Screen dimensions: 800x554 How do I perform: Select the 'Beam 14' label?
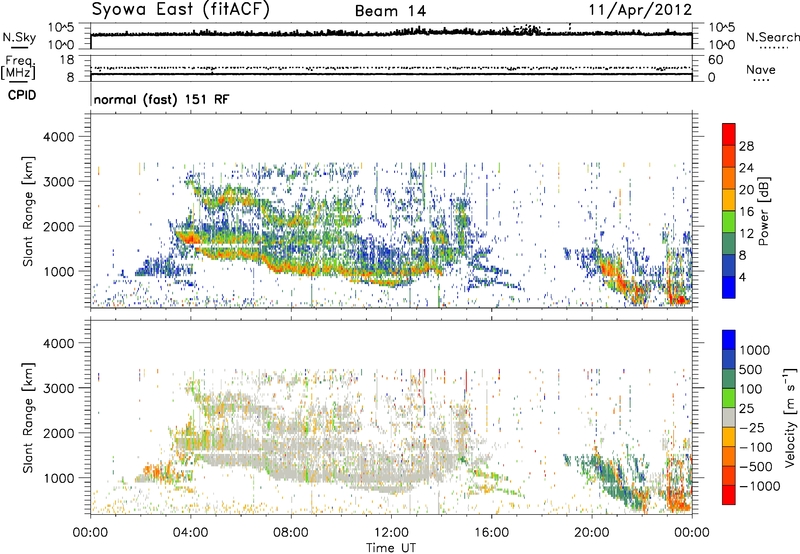click(x=390, y=11)
